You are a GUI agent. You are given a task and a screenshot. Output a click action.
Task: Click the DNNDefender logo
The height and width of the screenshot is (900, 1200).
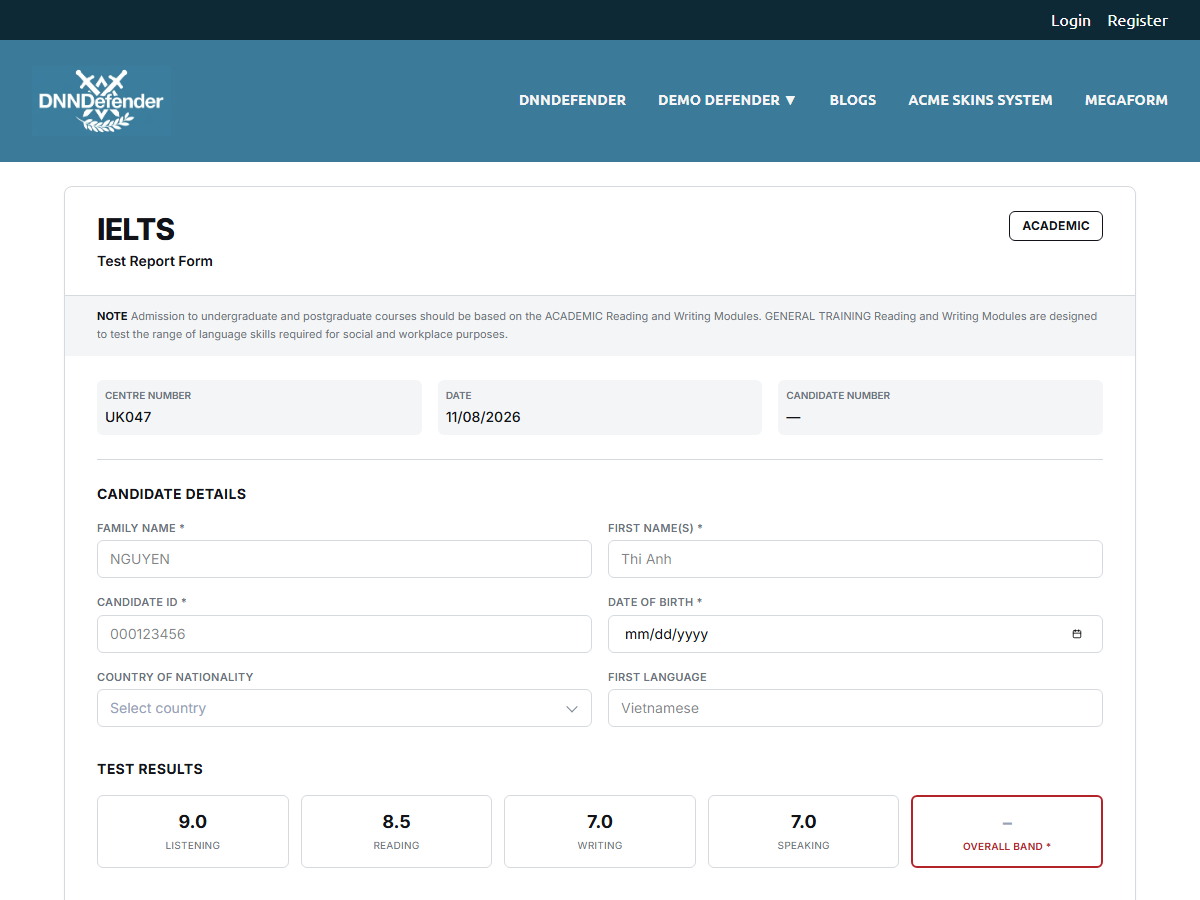click(101, 101)
